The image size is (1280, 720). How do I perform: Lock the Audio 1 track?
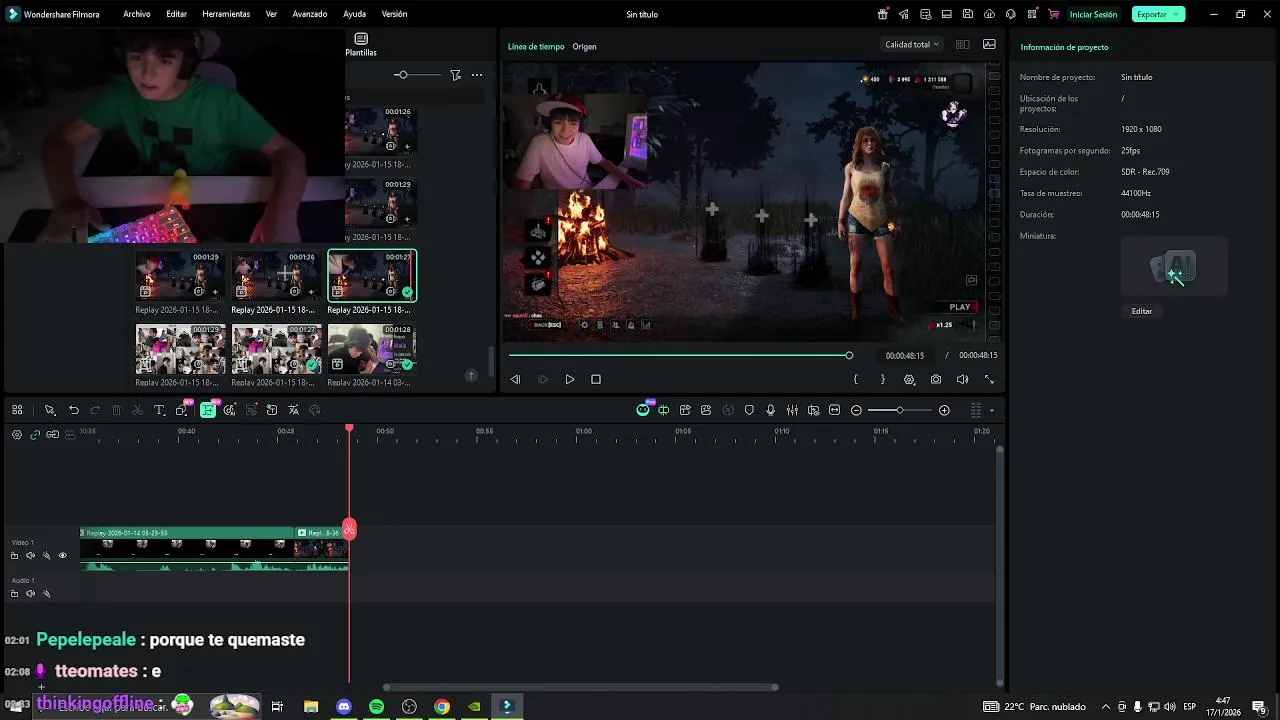(14, 594)
